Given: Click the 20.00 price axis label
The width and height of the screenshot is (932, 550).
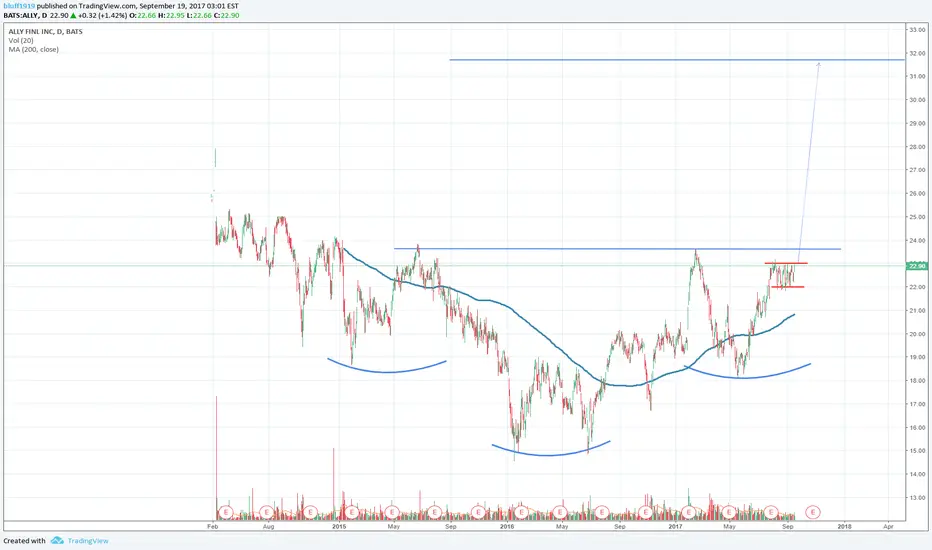Looking at the screenshot, I should click(917, 334).
